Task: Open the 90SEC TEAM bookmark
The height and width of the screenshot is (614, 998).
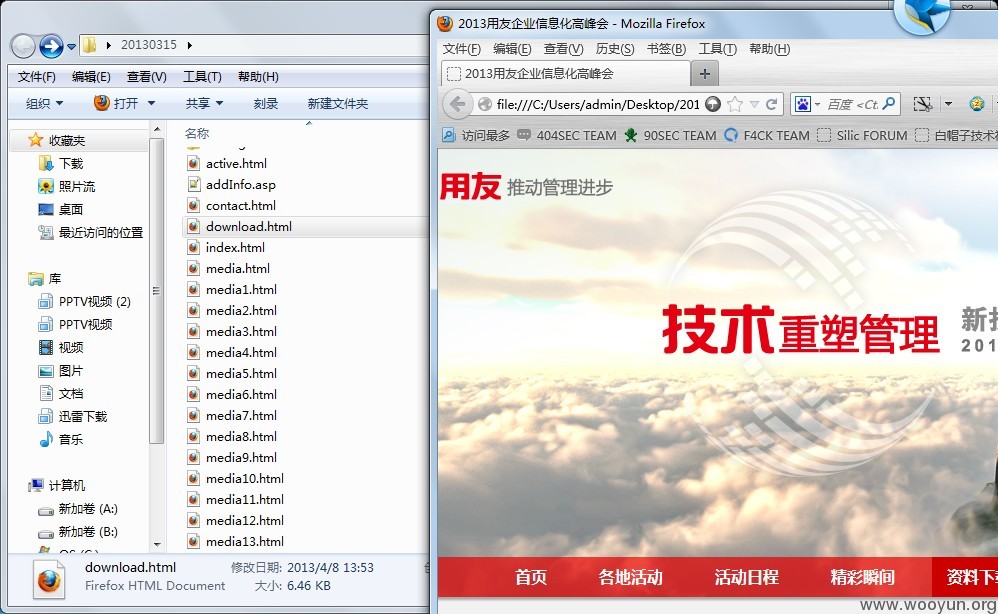Action: [x=670, y=136]
